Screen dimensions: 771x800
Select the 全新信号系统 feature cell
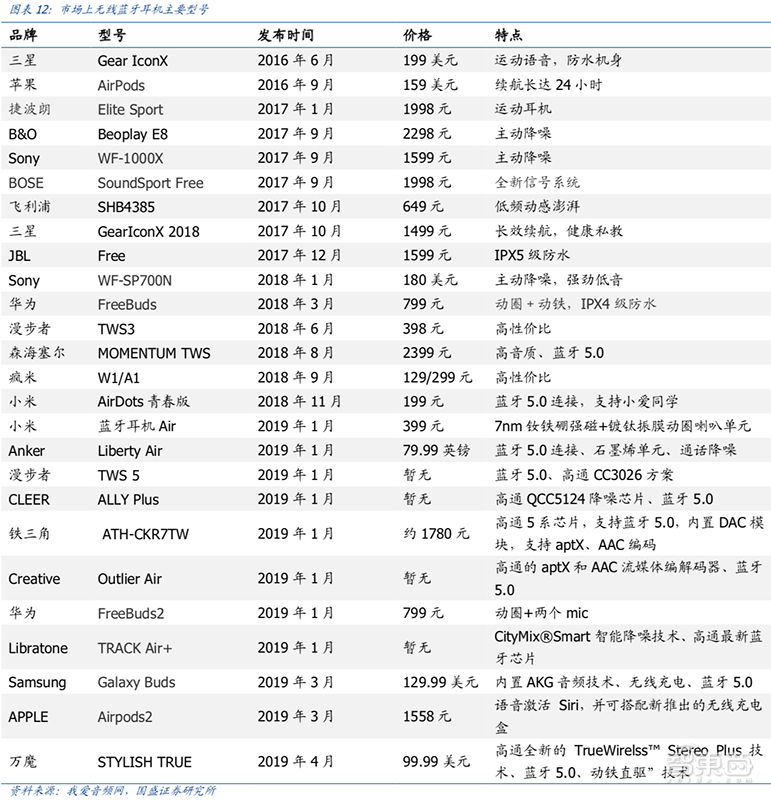click(x=537, y=183)
